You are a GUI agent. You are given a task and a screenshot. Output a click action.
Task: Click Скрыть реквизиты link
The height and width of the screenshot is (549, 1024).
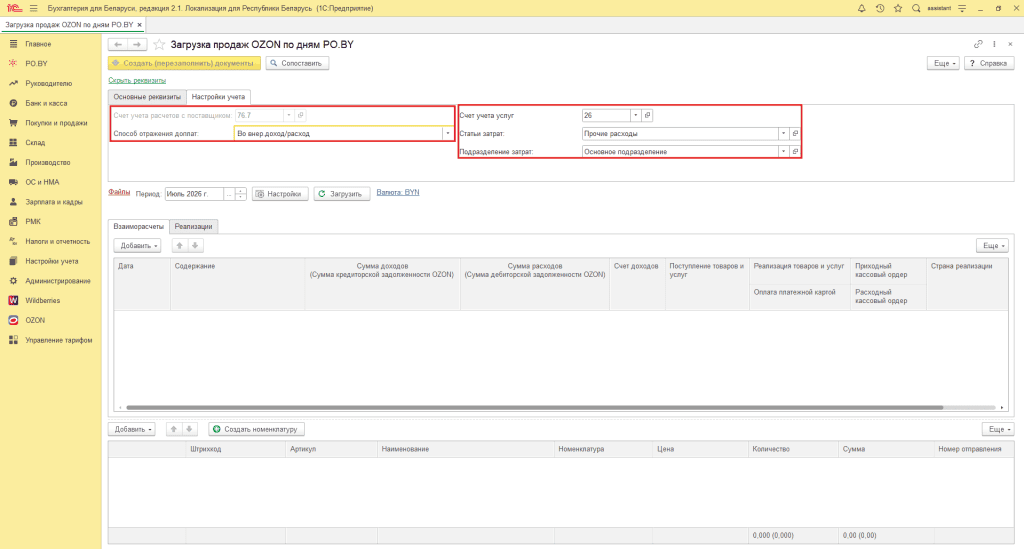(x=137, y=80)
